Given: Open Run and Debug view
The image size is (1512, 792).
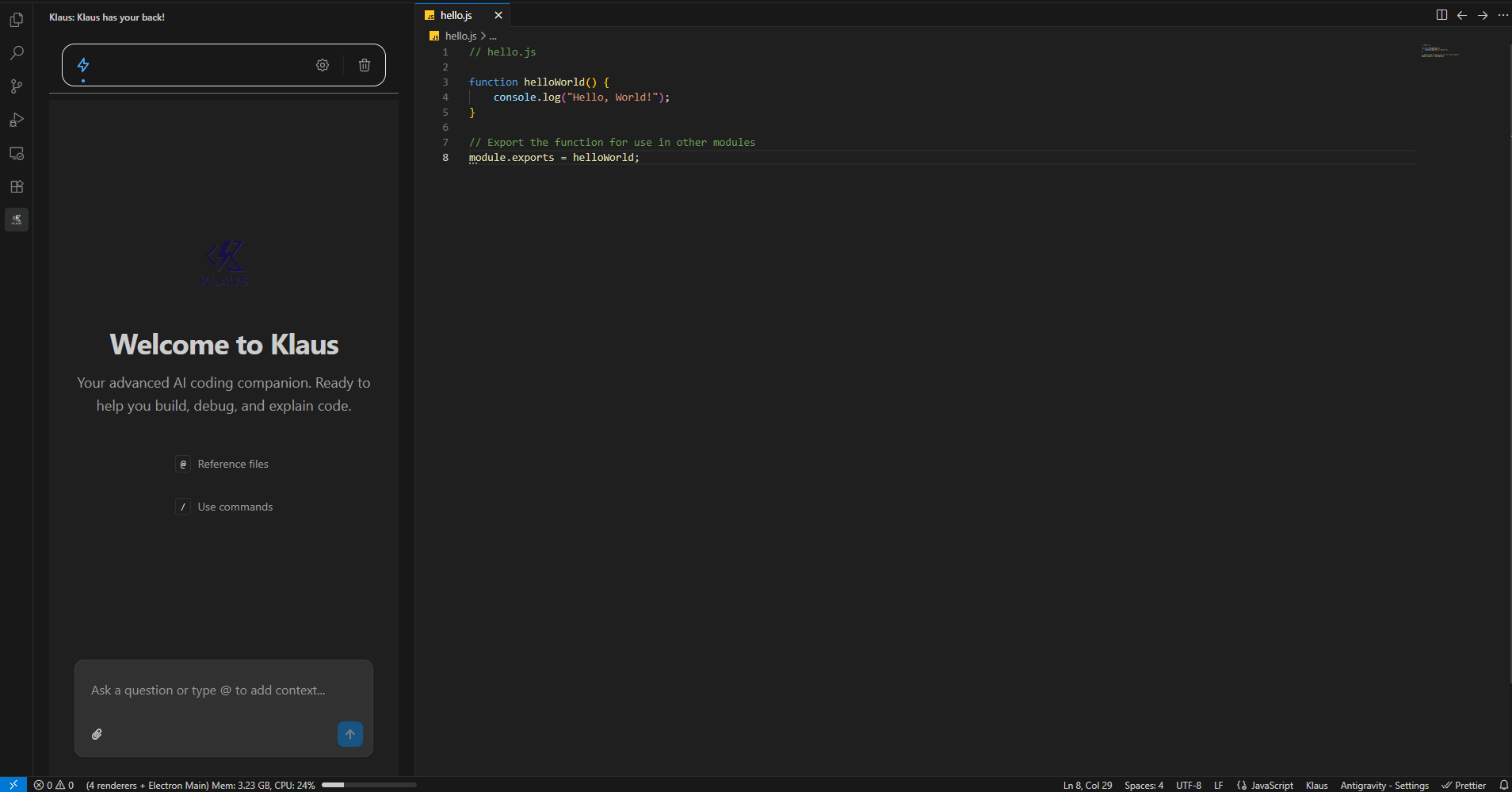Looking at the screenshot, I should coord(17,120).
